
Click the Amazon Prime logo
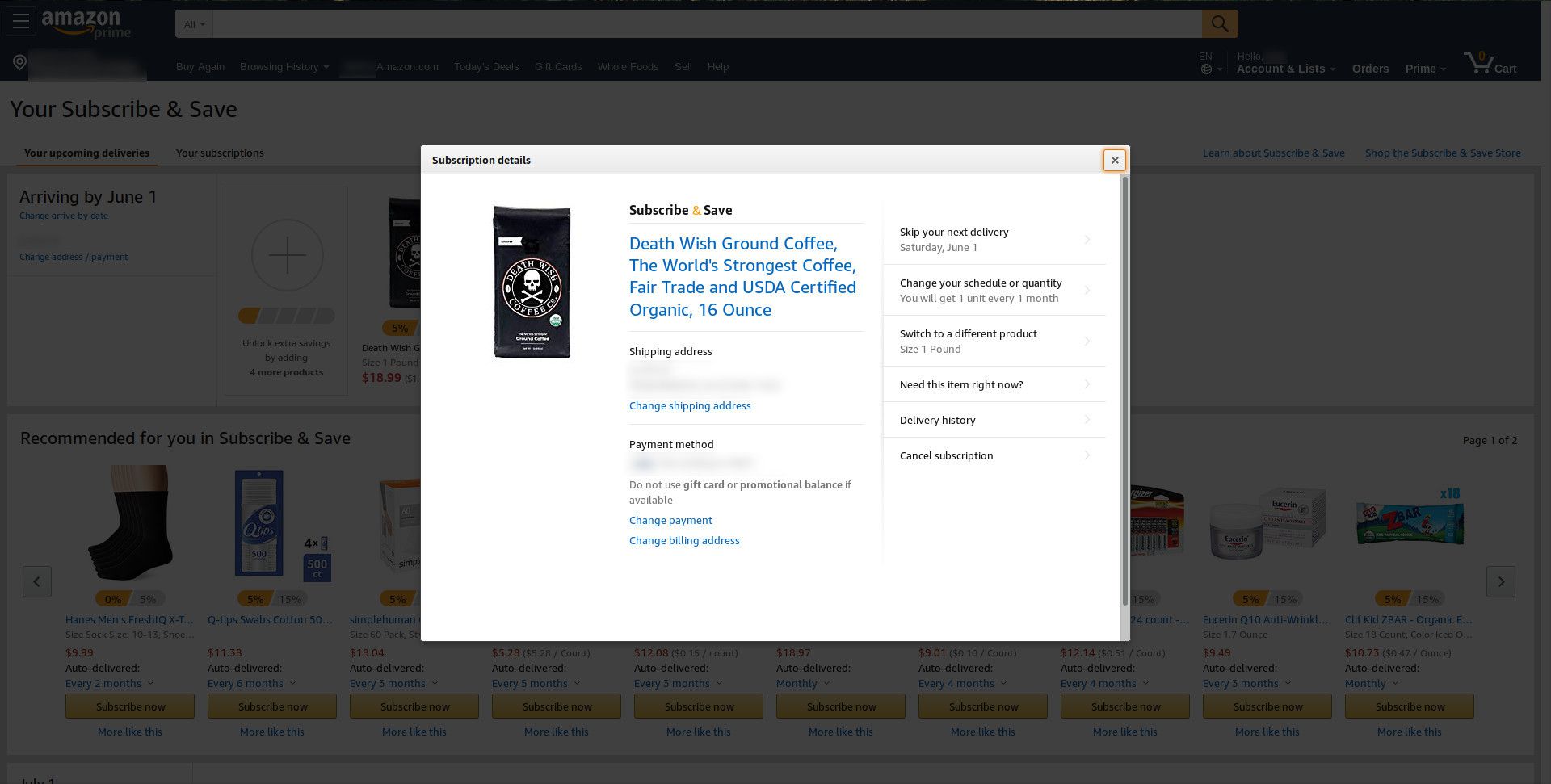86,24
